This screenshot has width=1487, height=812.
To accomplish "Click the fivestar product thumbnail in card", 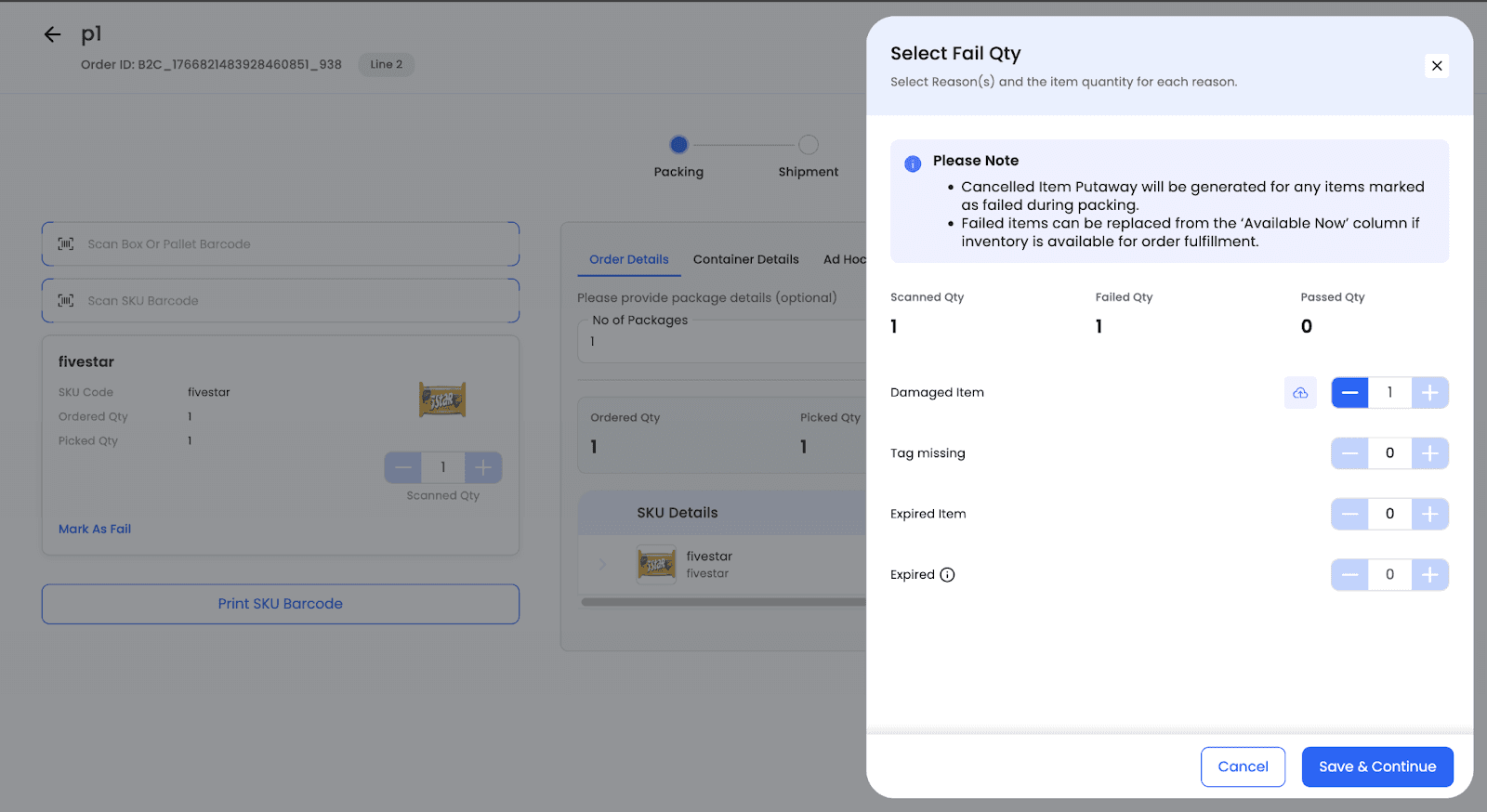I will point(442,399).
